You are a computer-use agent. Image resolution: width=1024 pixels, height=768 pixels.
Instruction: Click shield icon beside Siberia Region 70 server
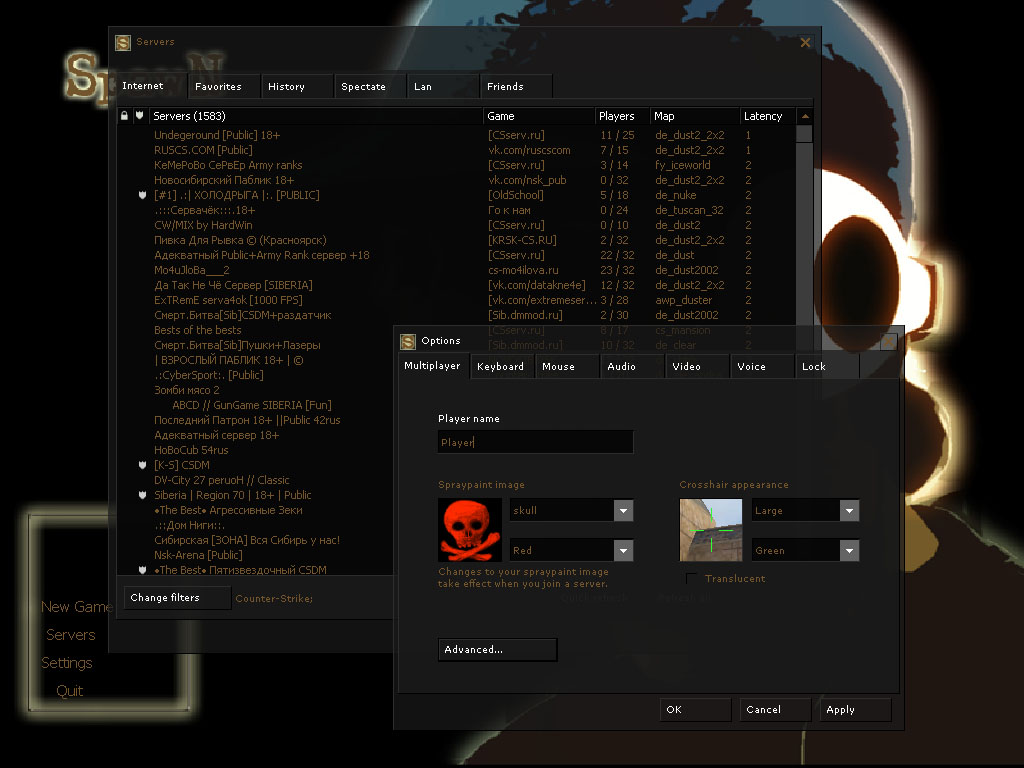click(142, 495)
